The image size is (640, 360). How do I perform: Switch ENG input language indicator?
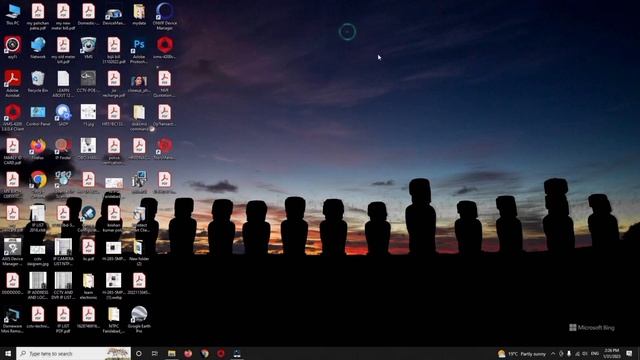pos(595,353)
